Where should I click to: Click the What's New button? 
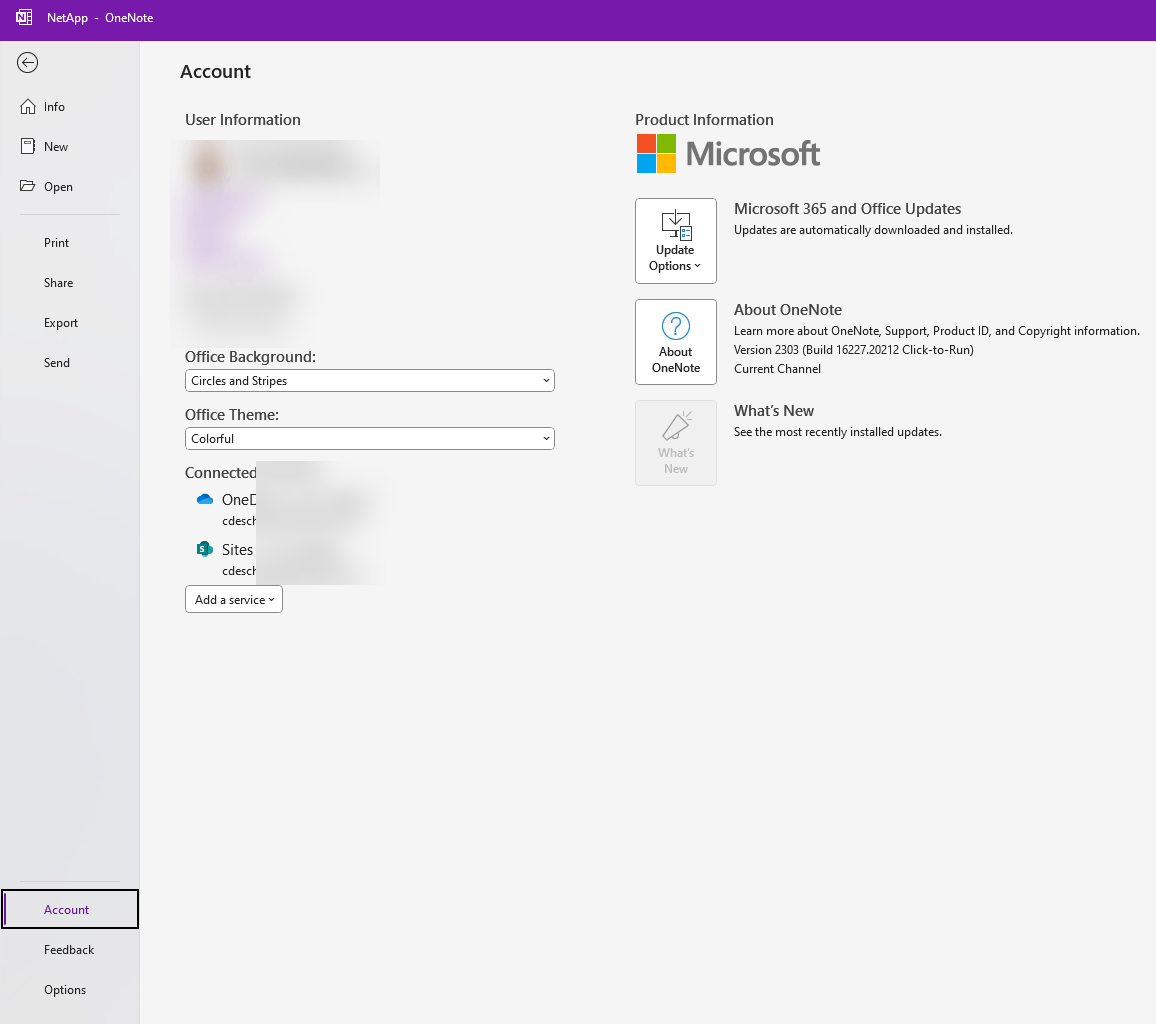click(x=675, y=442)
